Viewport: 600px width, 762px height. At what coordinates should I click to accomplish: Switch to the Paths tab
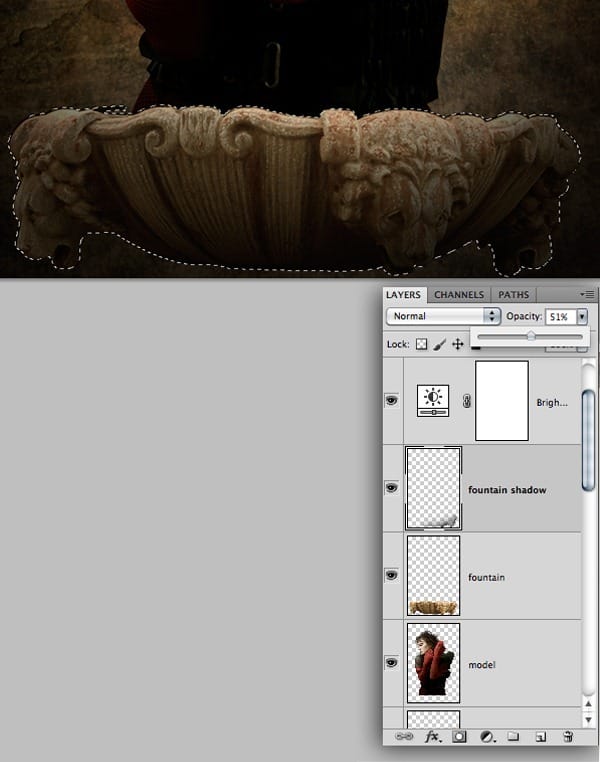click(514, 295)
